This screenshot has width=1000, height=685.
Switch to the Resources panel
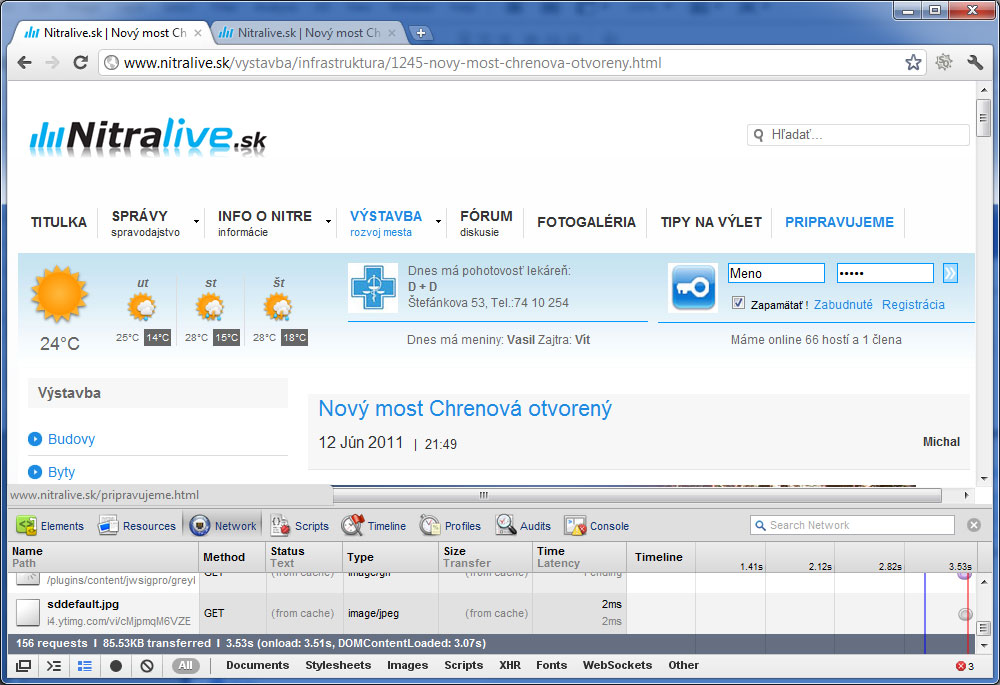click(136, 526)
